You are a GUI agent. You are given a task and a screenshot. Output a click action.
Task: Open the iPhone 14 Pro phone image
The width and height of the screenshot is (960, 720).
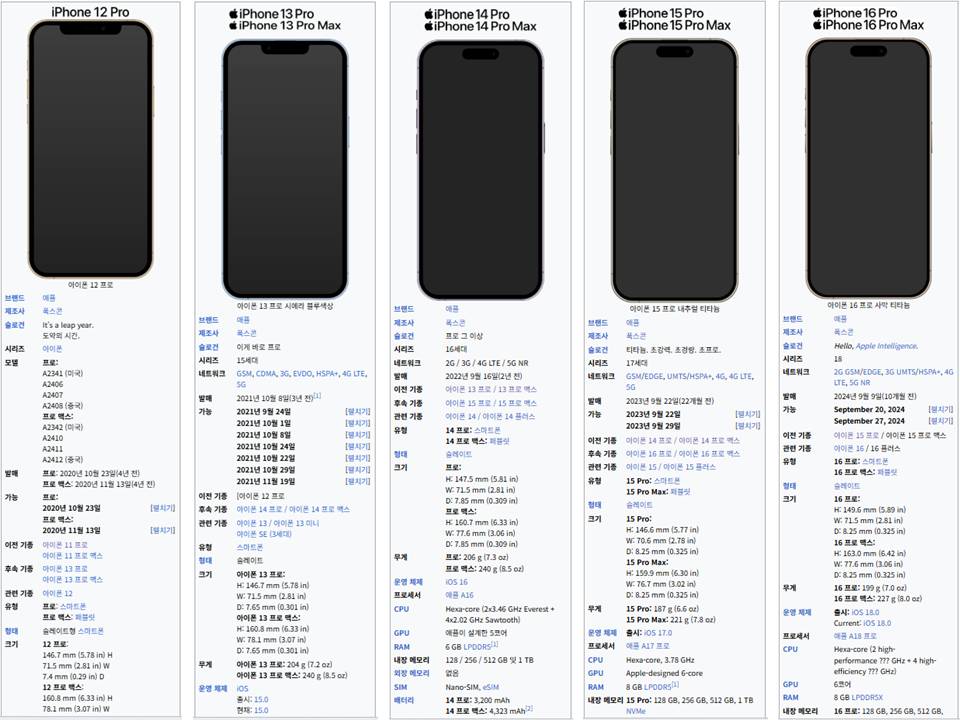(x=481, y=170)
